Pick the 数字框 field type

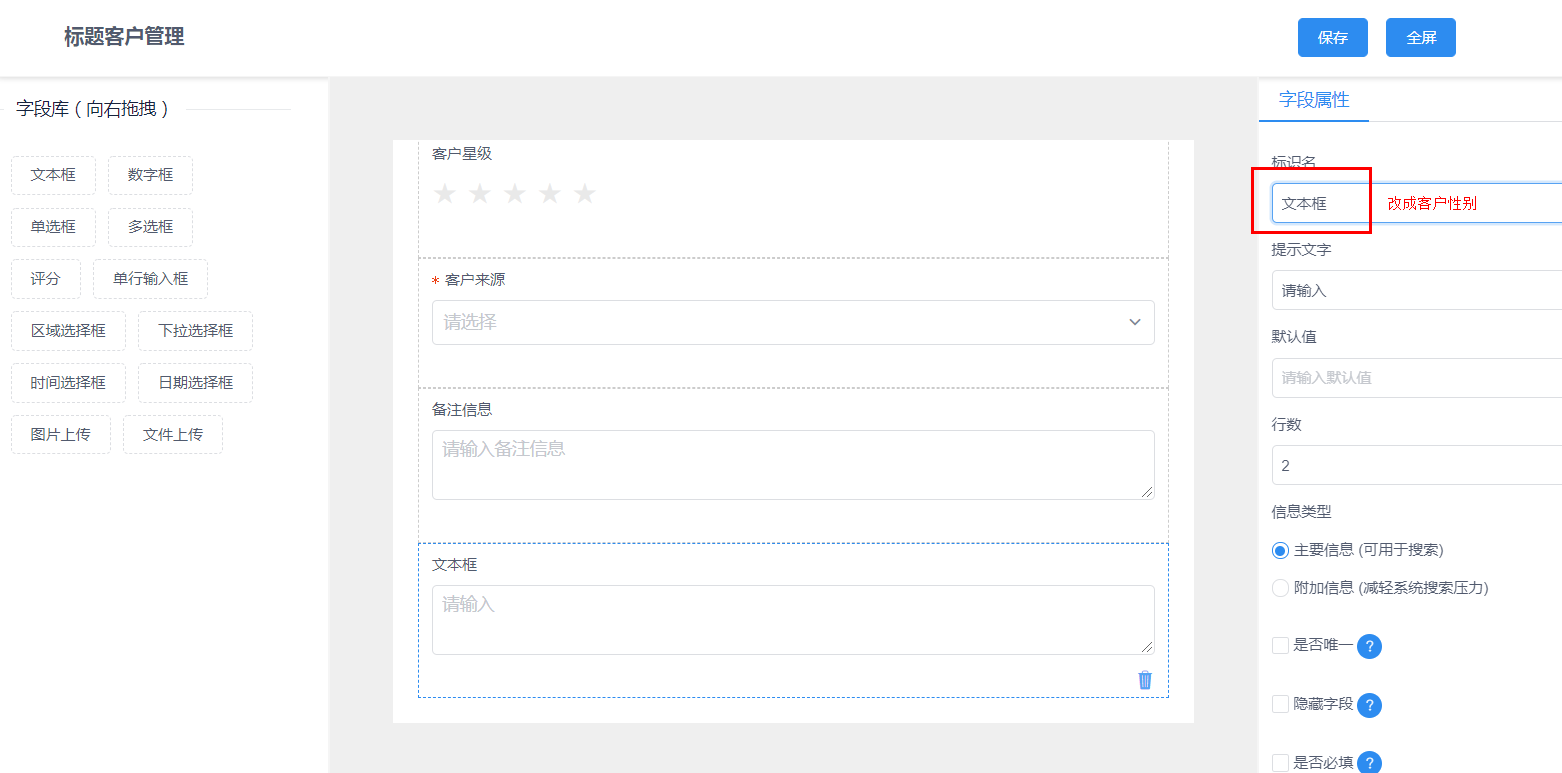150,175
